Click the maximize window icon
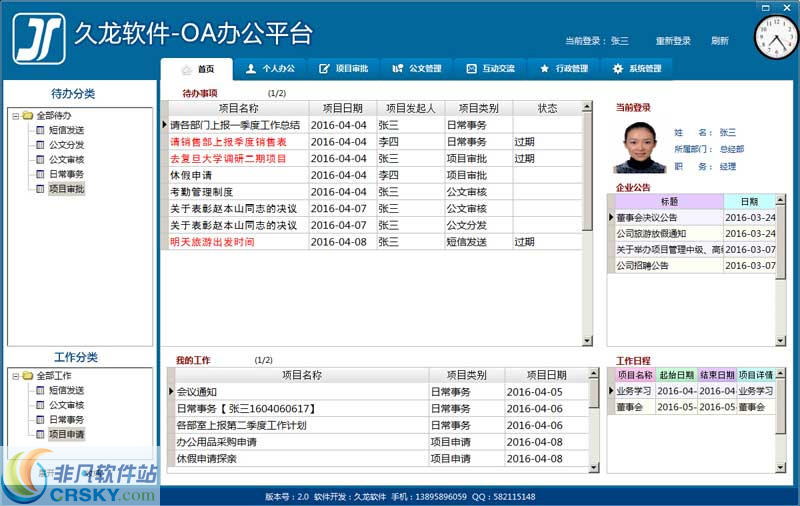Image resolution: width=800 pixels, height=506 pixels. [x=765, y=7]
